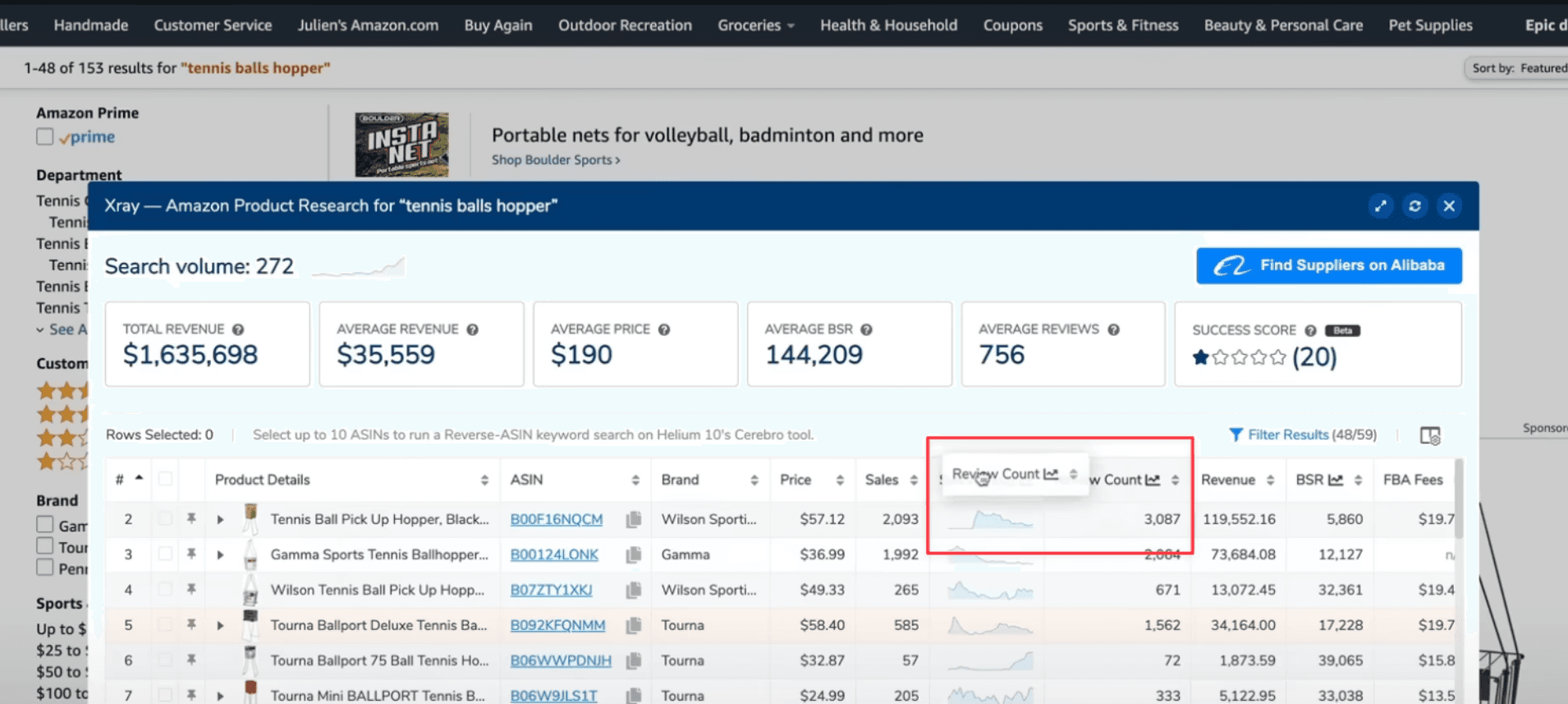Open Success Score help icon

pos(1310,330)
